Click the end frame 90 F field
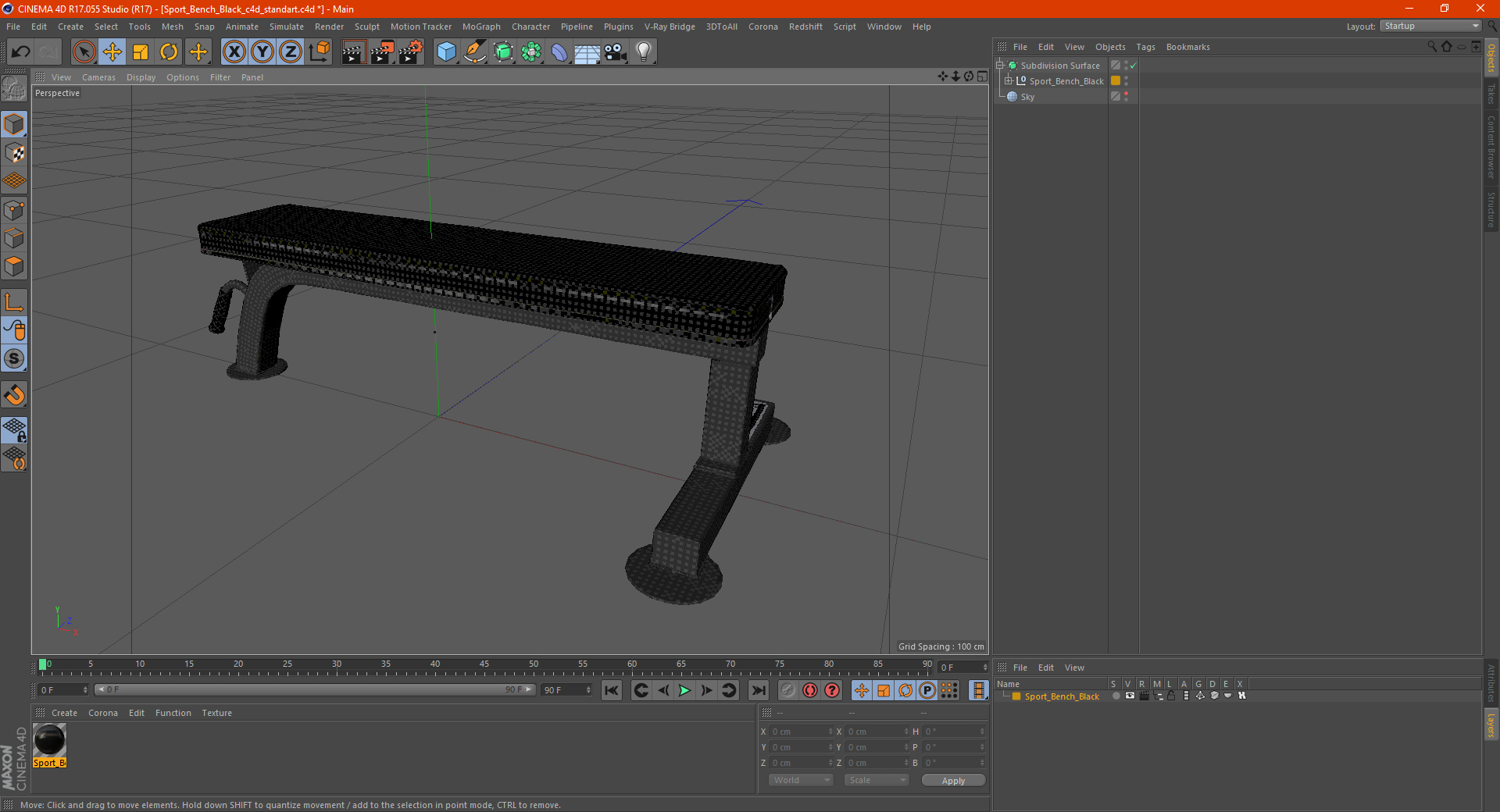 567,690
